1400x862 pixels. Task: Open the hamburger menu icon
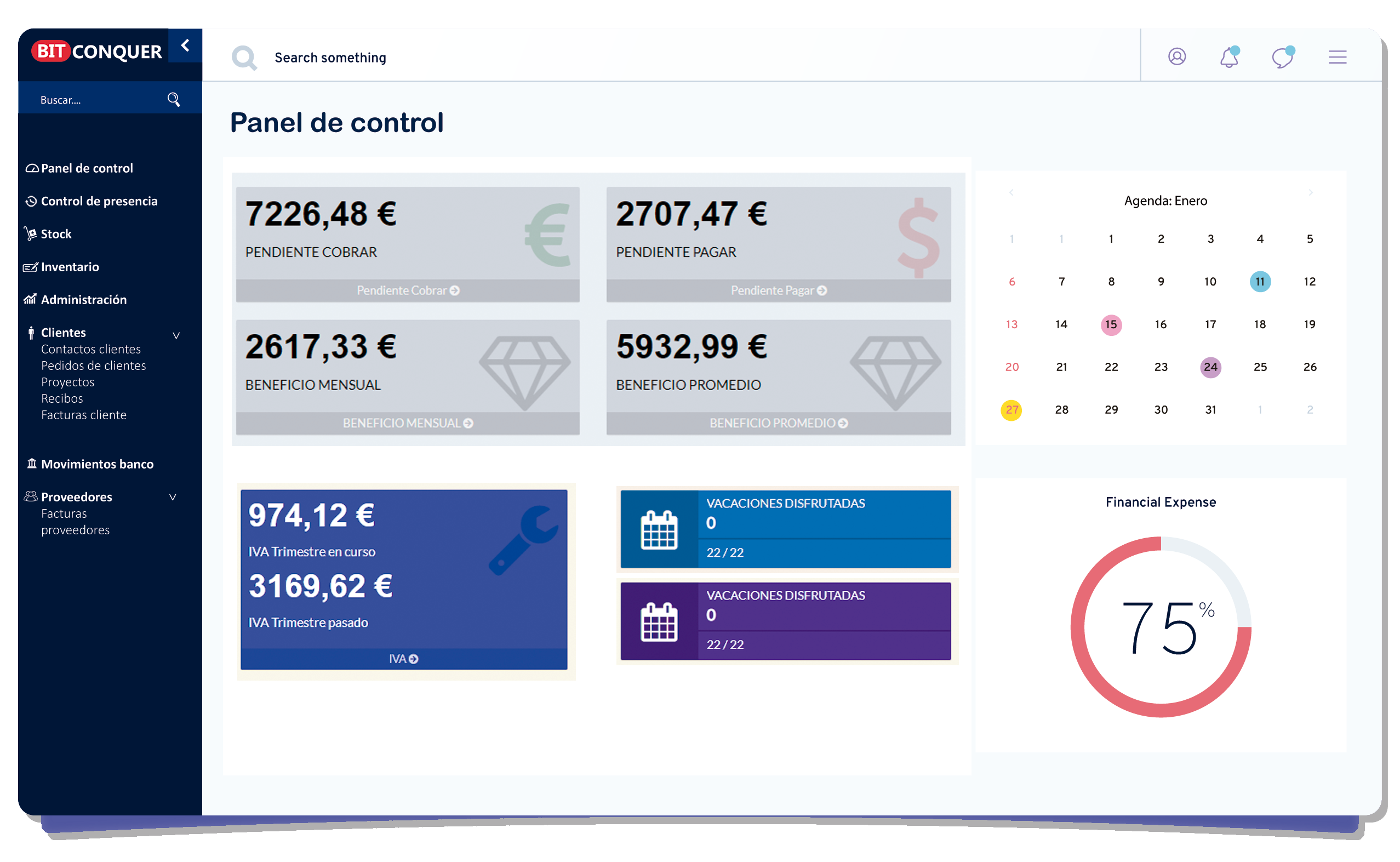coord(1338,57)
